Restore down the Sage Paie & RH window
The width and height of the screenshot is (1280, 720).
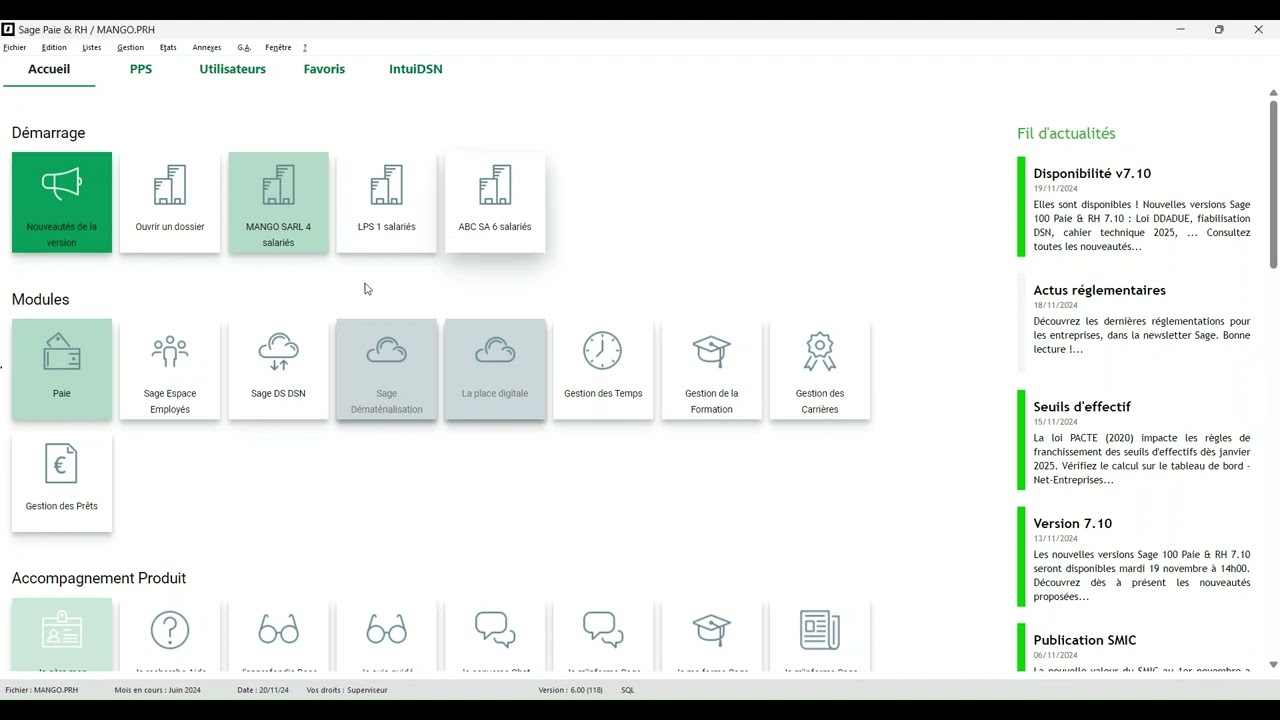coord(1219,29)
